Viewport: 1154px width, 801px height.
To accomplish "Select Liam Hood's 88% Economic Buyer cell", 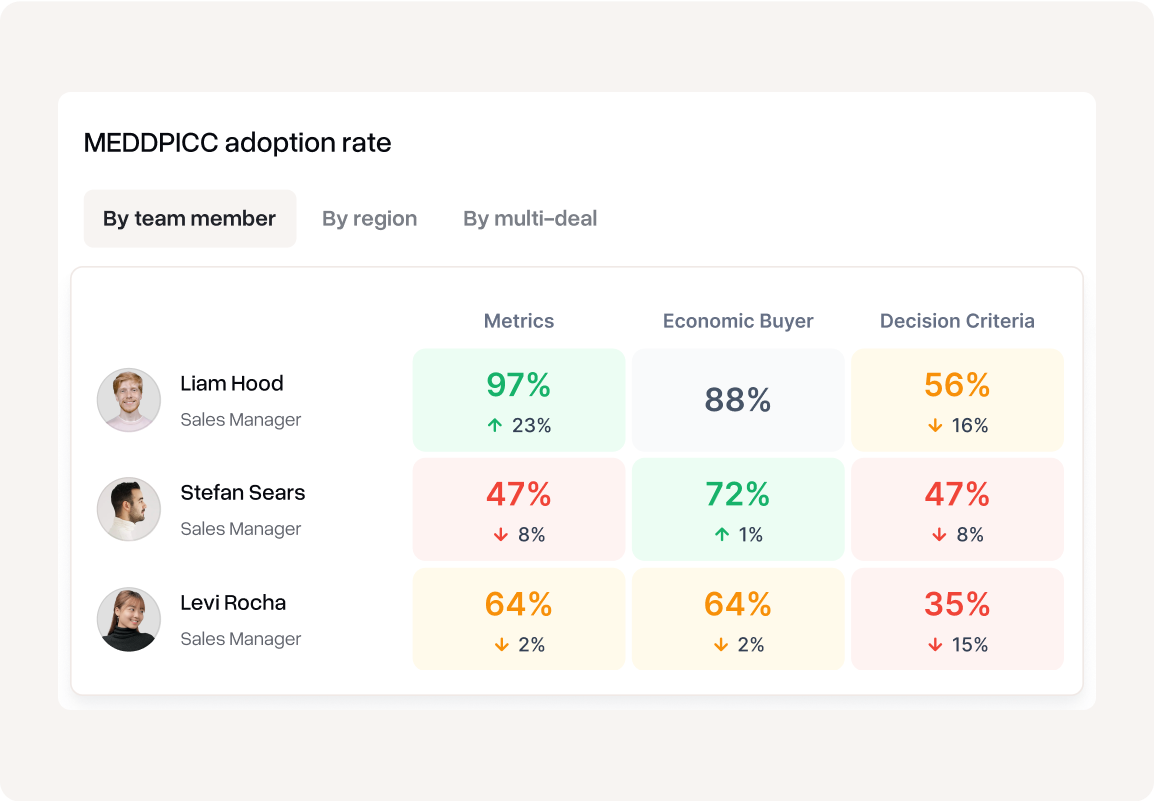I will click(738, 400).
